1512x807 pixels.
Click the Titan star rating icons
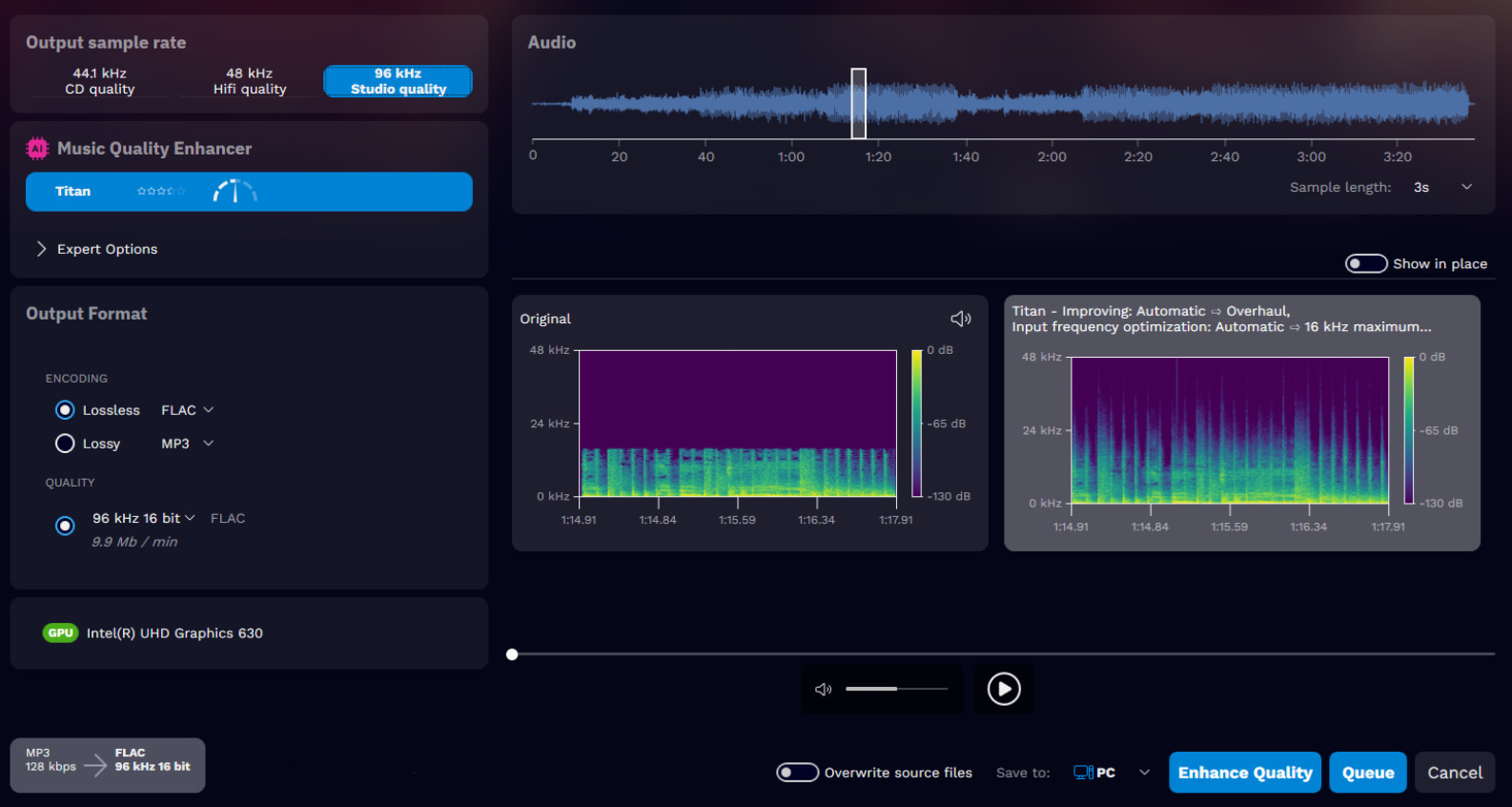coord(161,192)
